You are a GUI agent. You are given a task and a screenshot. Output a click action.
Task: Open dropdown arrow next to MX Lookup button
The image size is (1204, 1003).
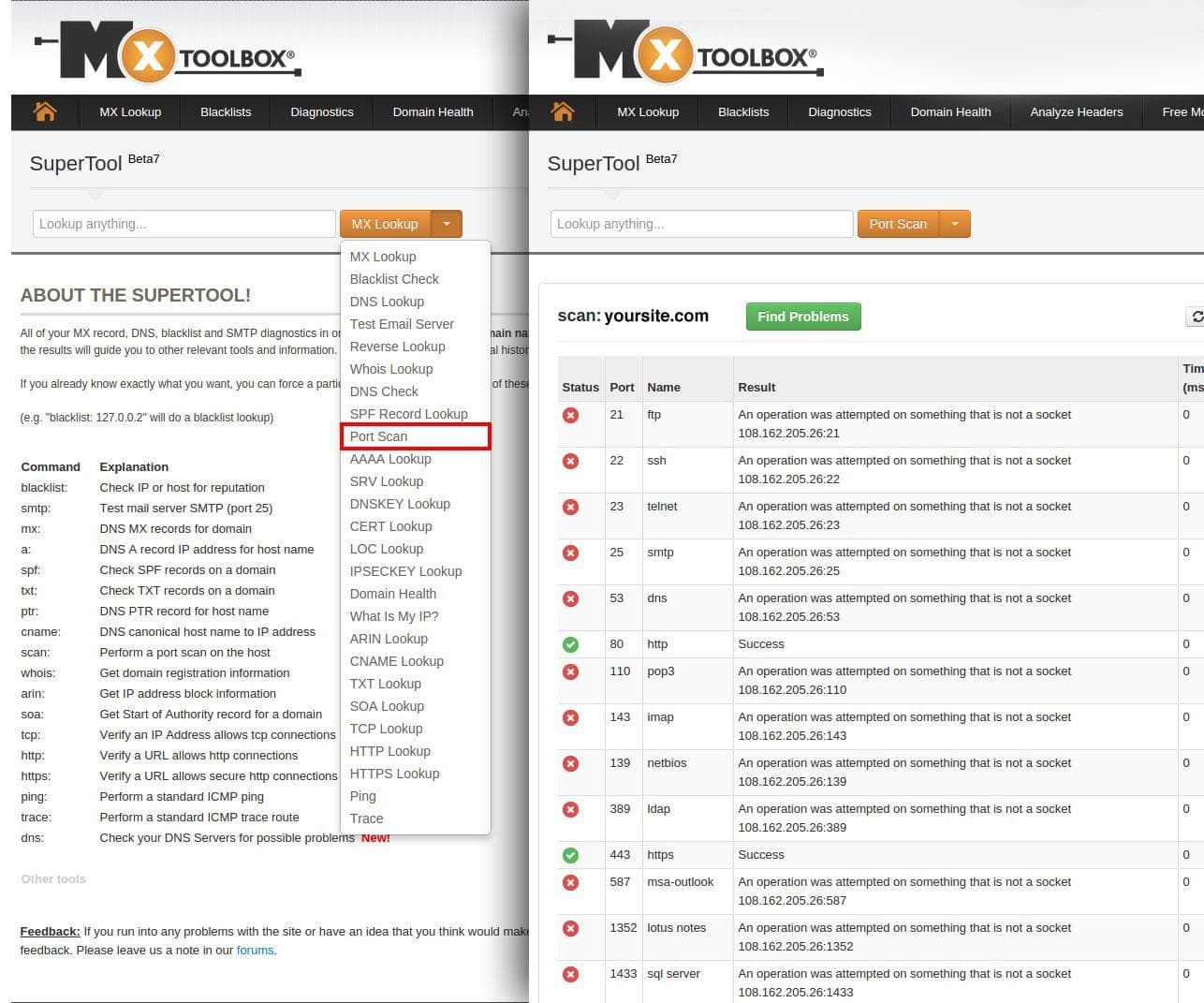[447, 224]
